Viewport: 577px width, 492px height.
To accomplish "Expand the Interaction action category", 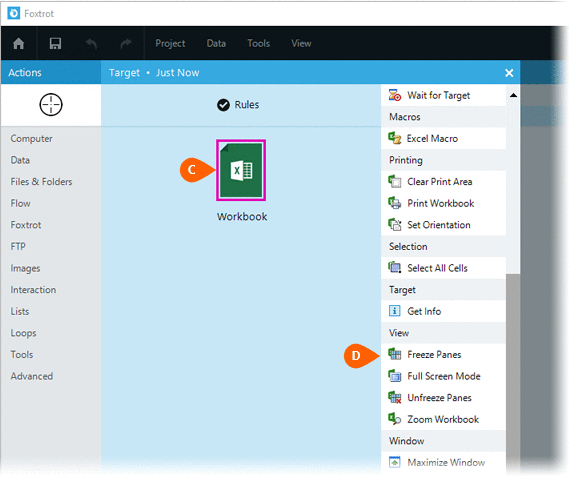I will 33,290.
